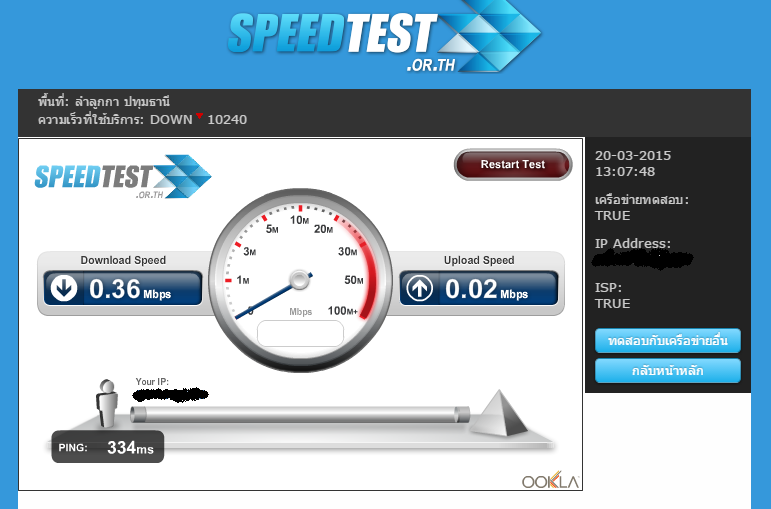The width and height of the screenshot is (771, 509).
Task: Click the Download Speed label
Action: click(123, 260)
